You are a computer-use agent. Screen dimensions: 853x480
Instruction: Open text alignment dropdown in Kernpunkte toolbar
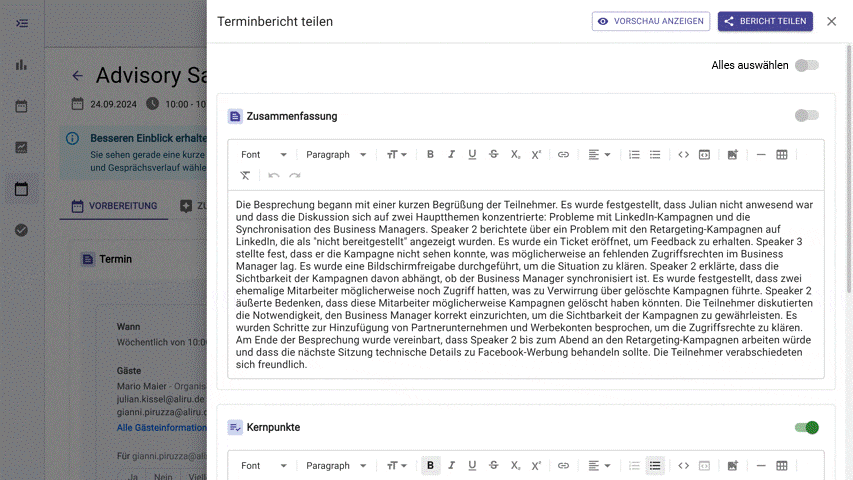pos(599,465)
